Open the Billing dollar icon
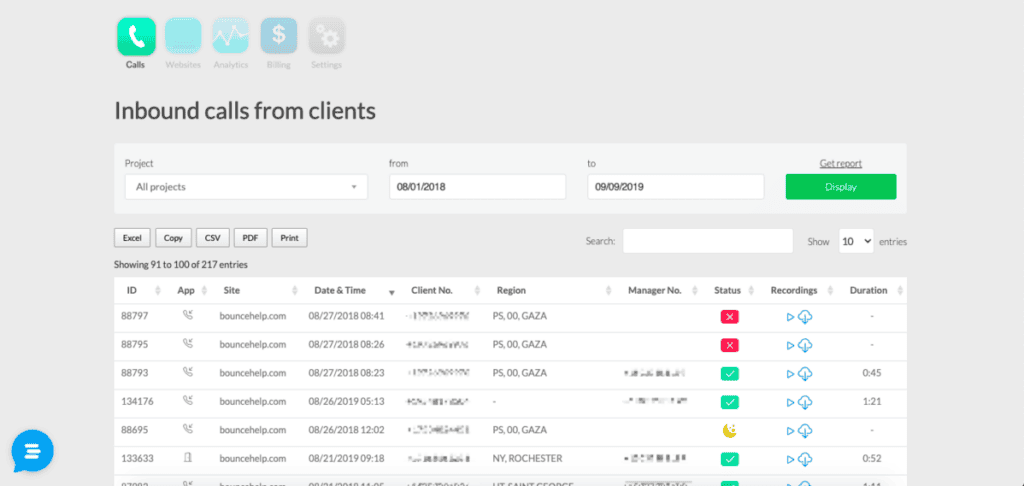The width and height of the screenshot is (1024, 486). coord(279,36)
